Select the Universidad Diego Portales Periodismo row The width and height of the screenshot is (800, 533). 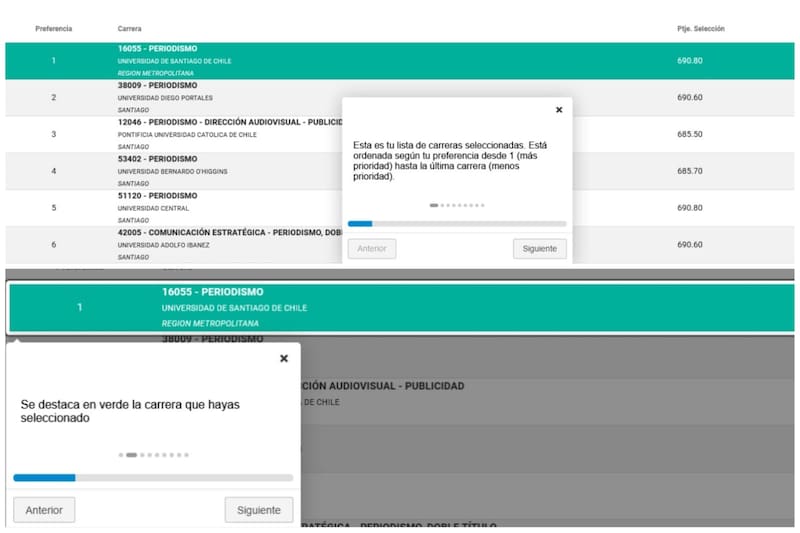pos(200,97)
